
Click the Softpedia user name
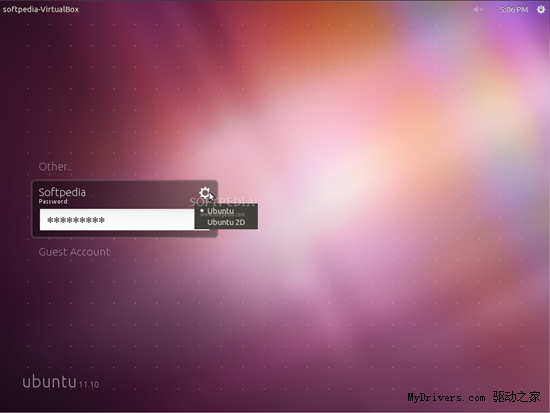[x=62, y=192]
